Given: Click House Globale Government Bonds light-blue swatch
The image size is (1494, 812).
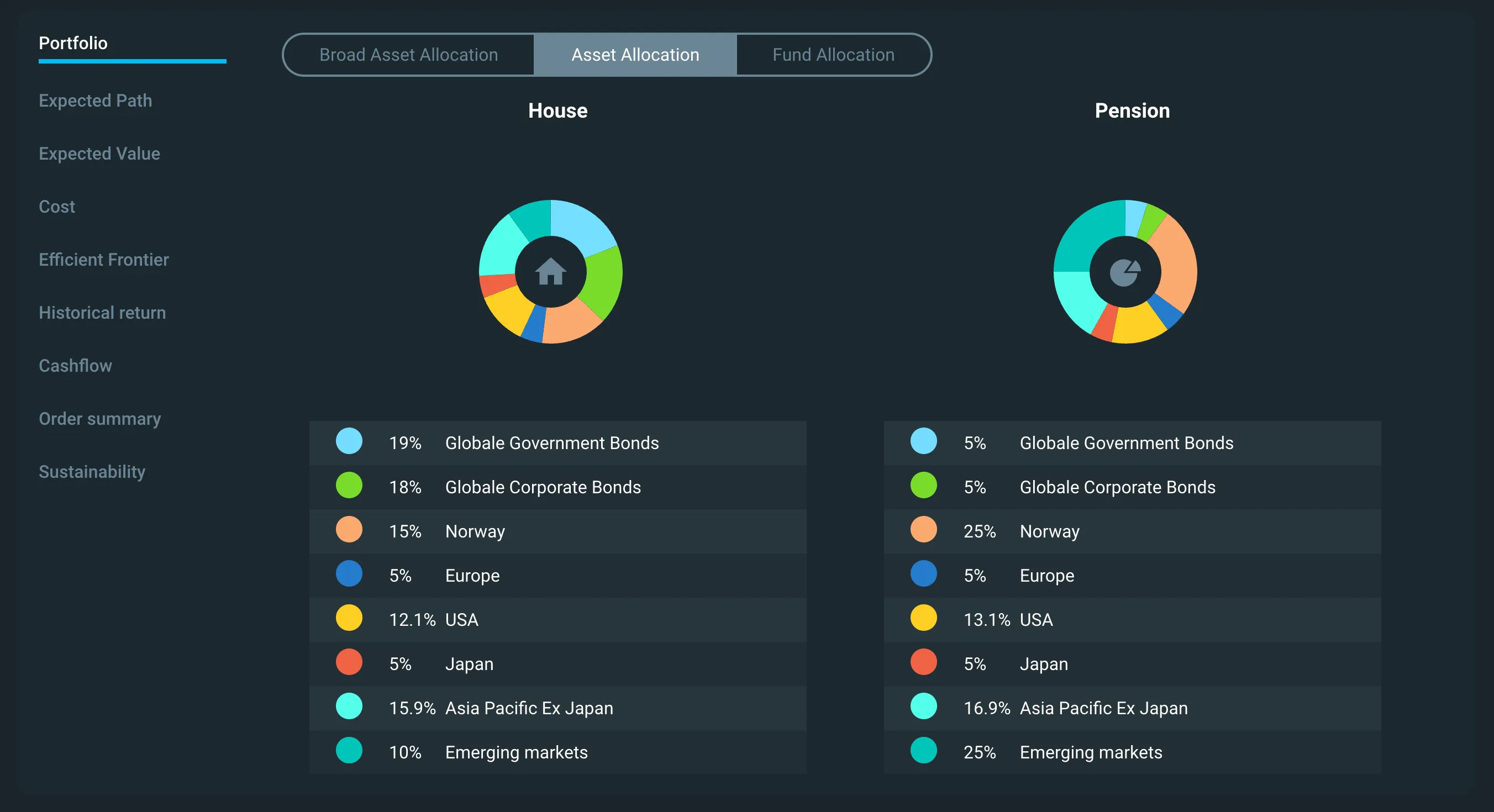Looking at the screenshot, I should coord(349,441).
